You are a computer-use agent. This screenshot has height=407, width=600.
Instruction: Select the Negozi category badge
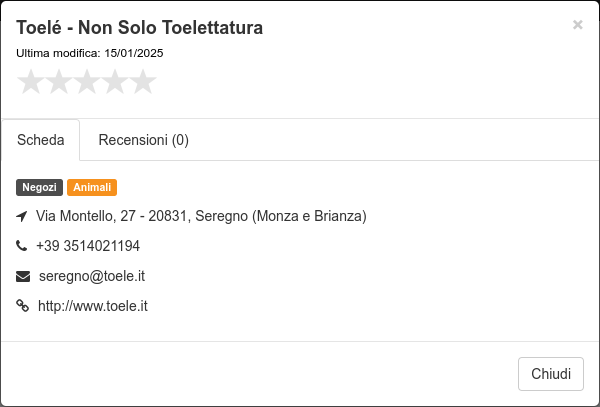[x=39, y=187]
